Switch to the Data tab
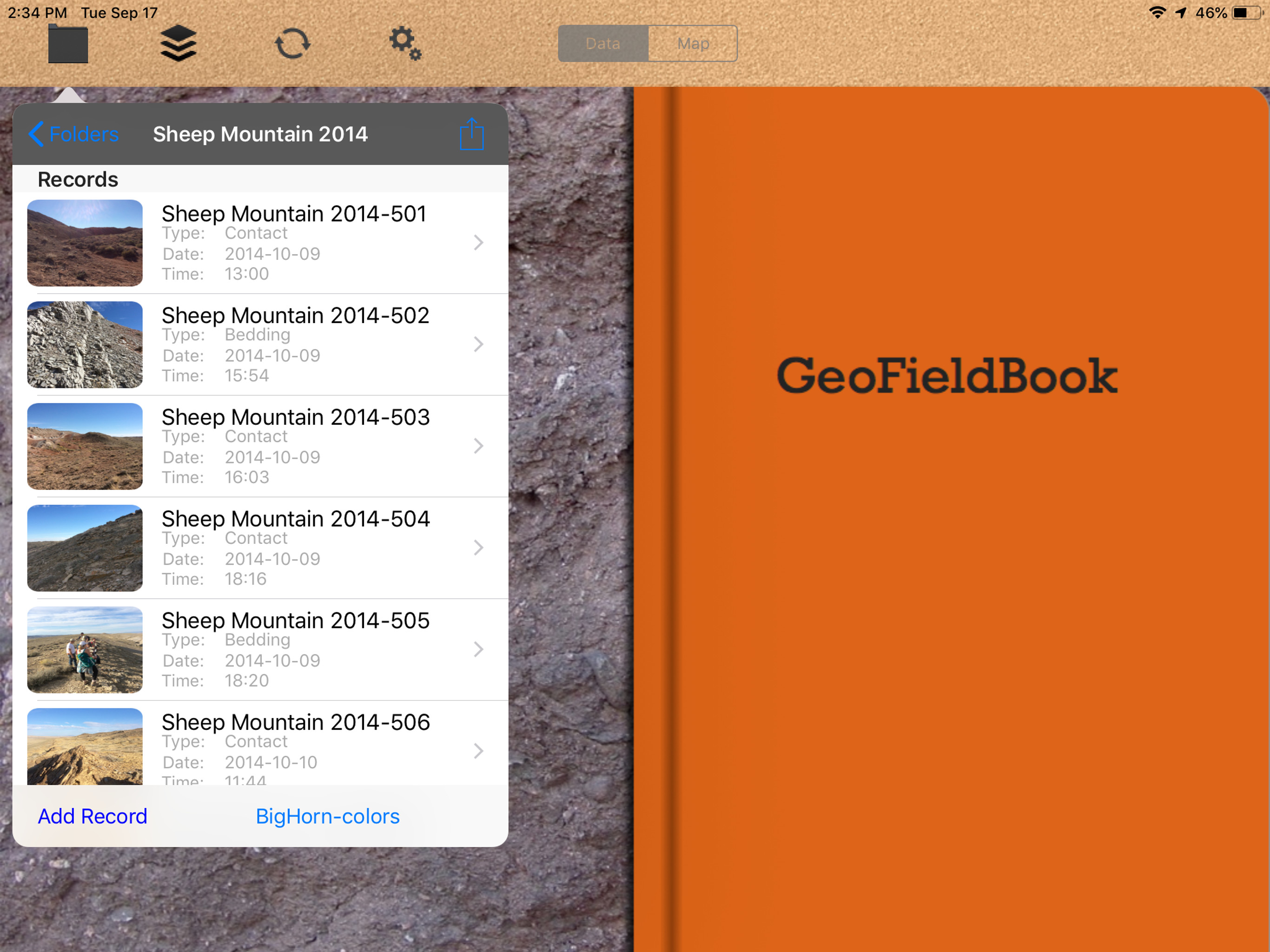The height and width of the screenshot is (952, 1270). [603, 44]
